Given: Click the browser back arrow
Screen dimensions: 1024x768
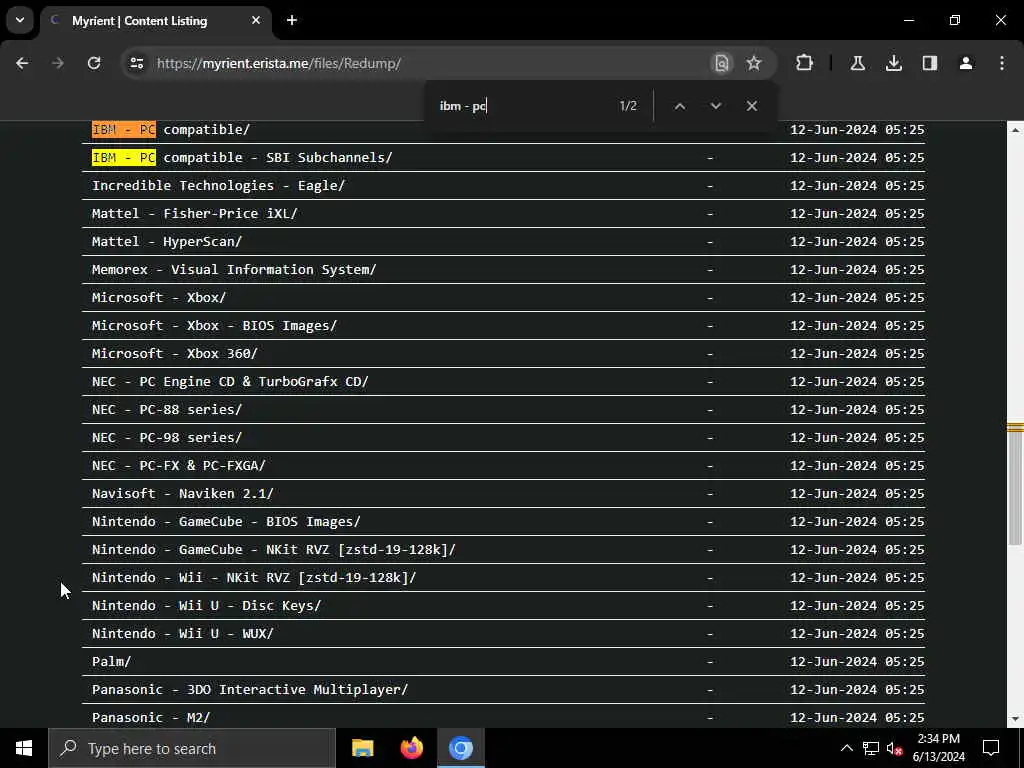Looking at the screenshot, I should coord(22,63).
